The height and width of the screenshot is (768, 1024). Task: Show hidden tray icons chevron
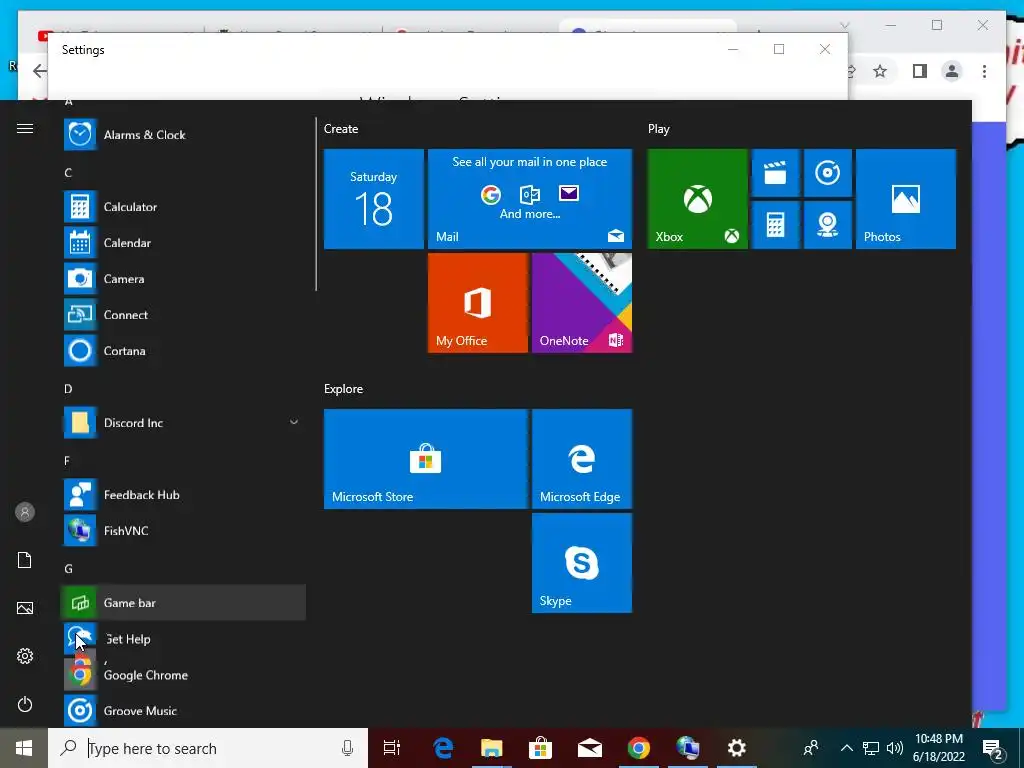point(846,748)
